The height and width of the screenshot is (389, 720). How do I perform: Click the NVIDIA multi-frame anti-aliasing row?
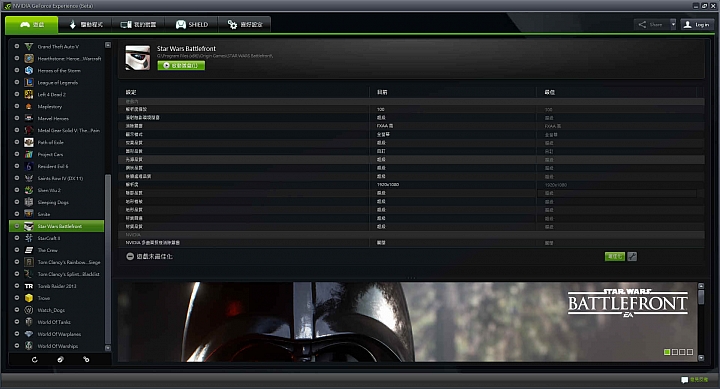(x=411, y=242)
